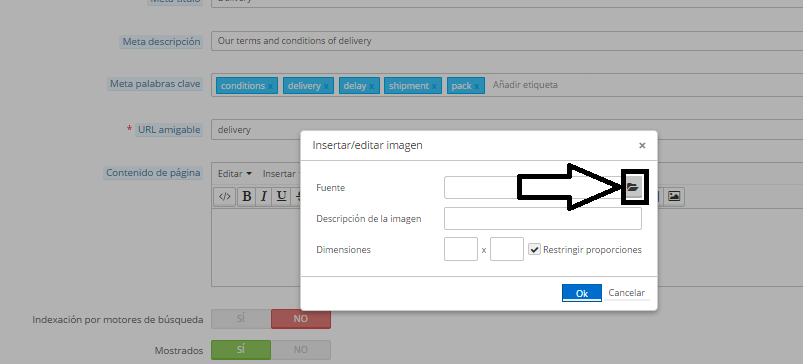Remove the pack keyword tag
The height and width of the screenshot is (364, 803).
pyautogui.click(x=476, y=86)
